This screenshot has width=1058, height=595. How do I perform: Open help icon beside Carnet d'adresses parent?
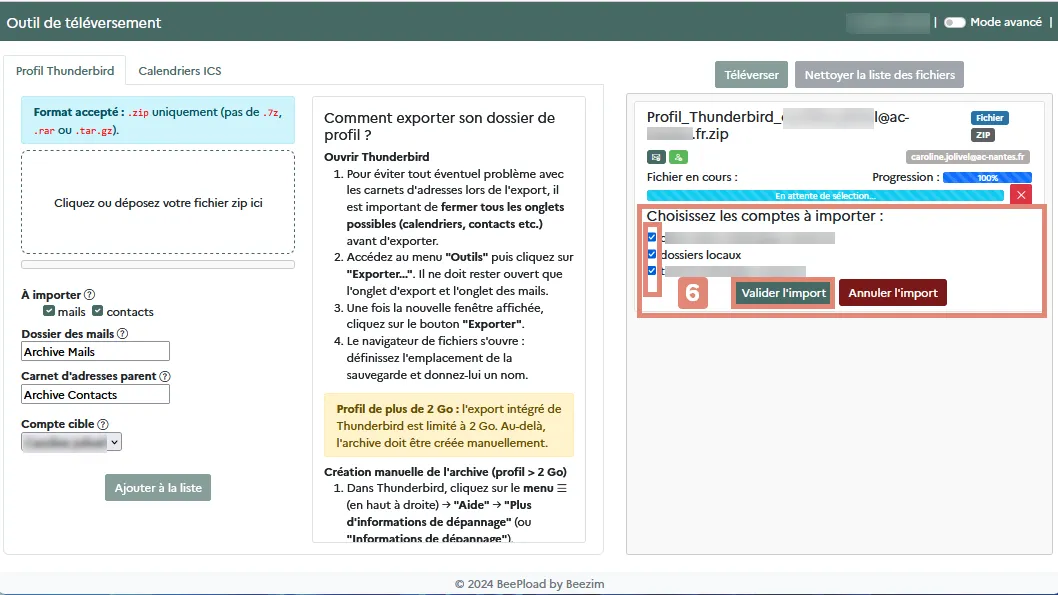point(165,376)
